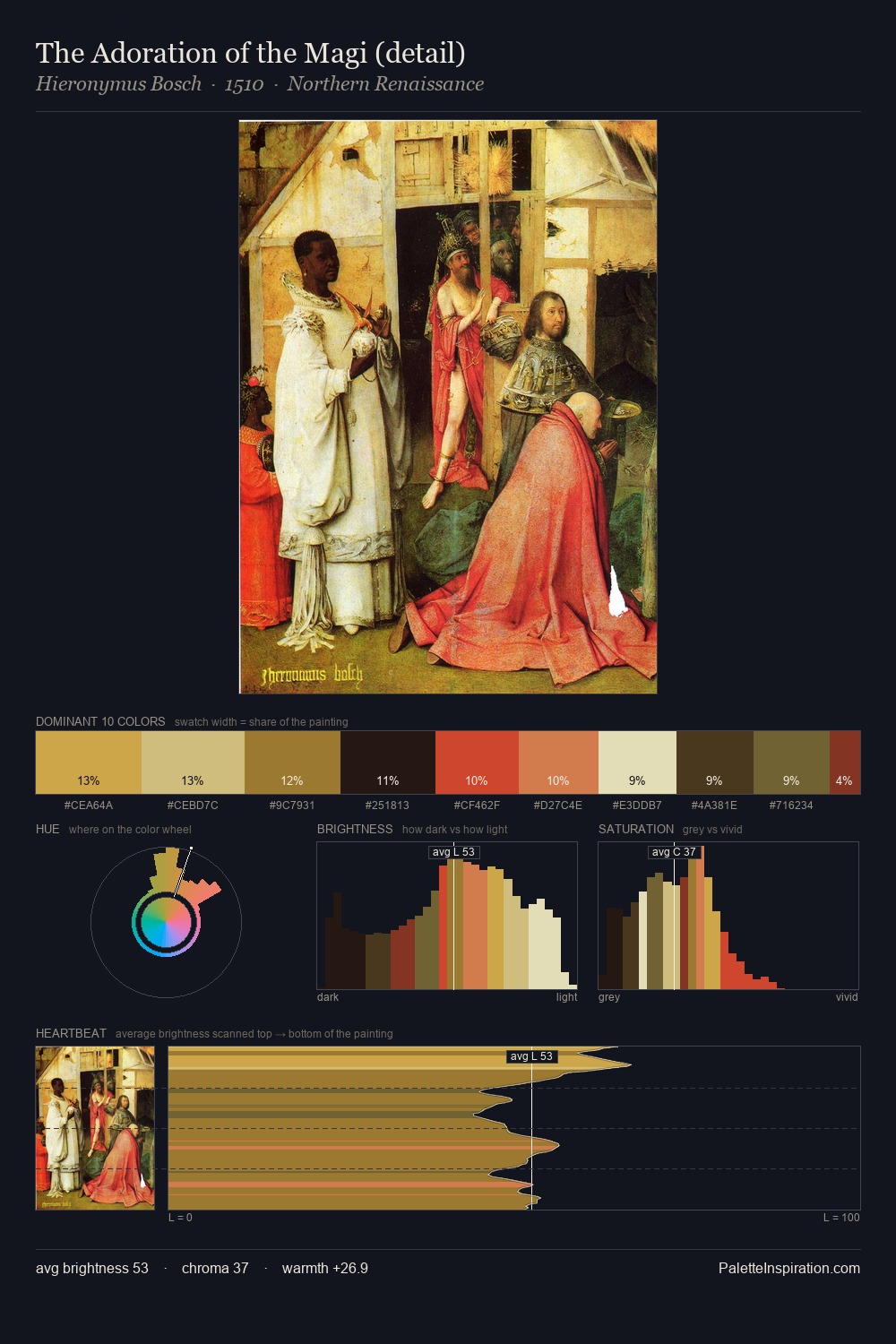Click the 'where on the color wheel' caption
This screenshot has width=896, height=1344.
pos(130,830)
